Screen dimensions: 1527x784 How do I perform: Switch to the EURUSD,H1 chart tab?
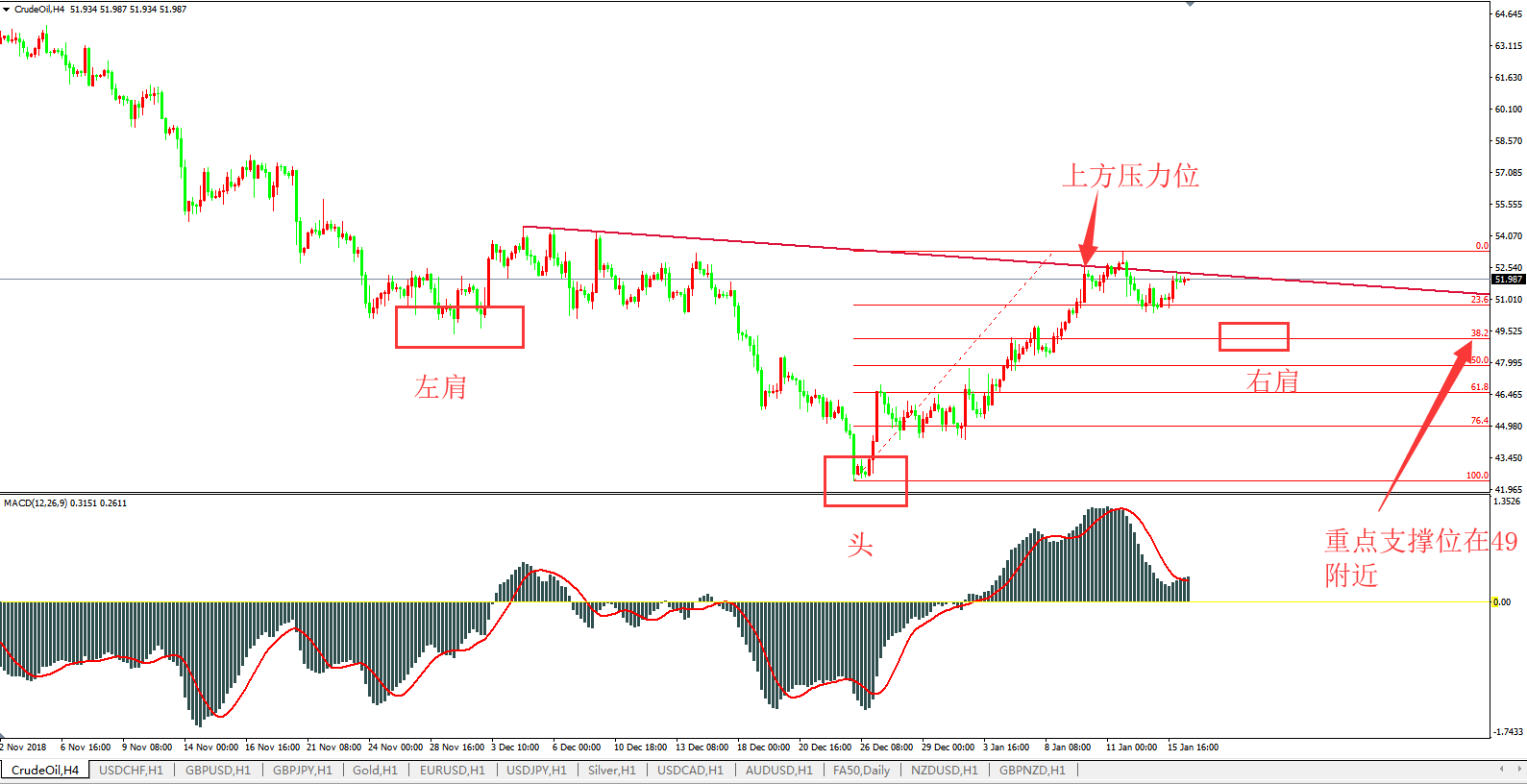pos(452,771)
